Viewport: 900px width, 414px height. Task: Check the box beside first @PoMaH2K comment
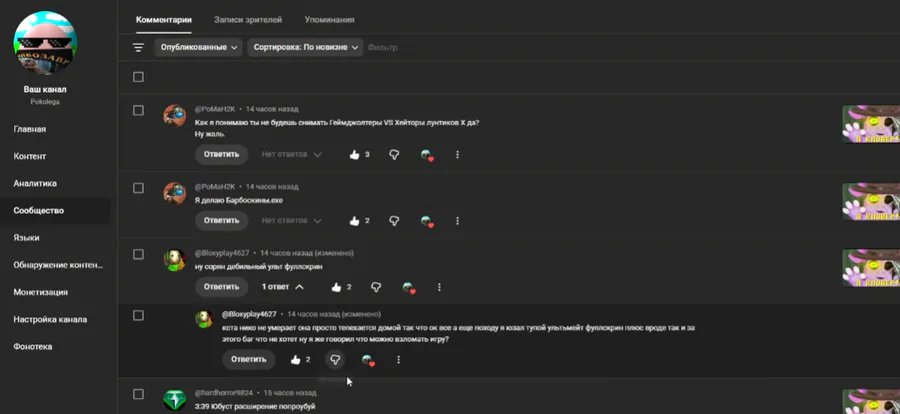(x=138, y=110)
